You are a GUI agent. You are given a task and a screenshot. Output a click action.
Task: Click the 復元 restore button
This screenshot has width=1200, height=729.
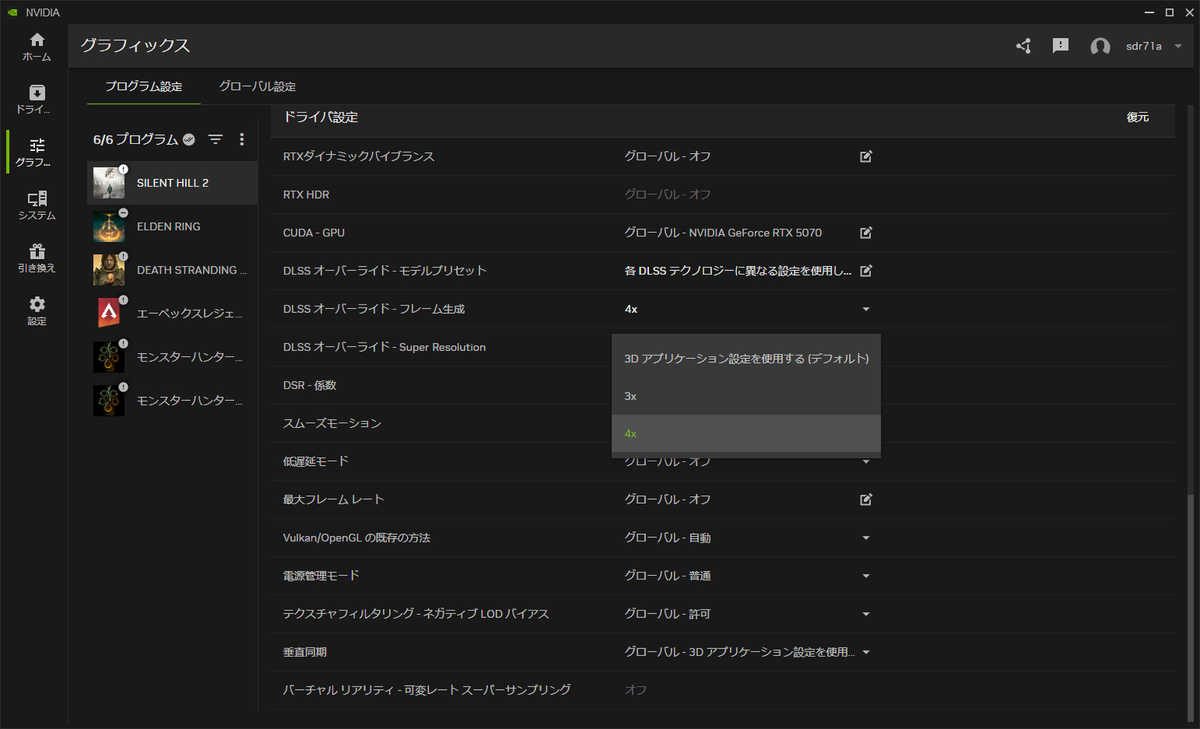(x=1137, y=118)
